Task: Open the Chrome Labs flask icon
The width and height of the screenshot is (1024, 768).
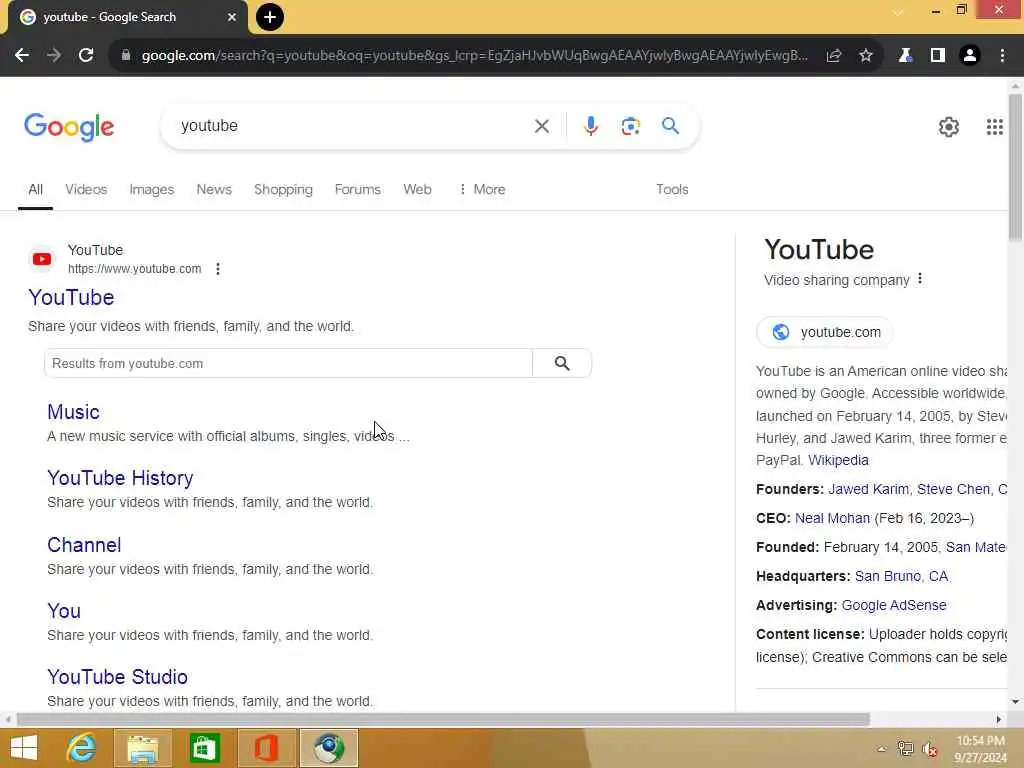Action: [x=905, y=56]
